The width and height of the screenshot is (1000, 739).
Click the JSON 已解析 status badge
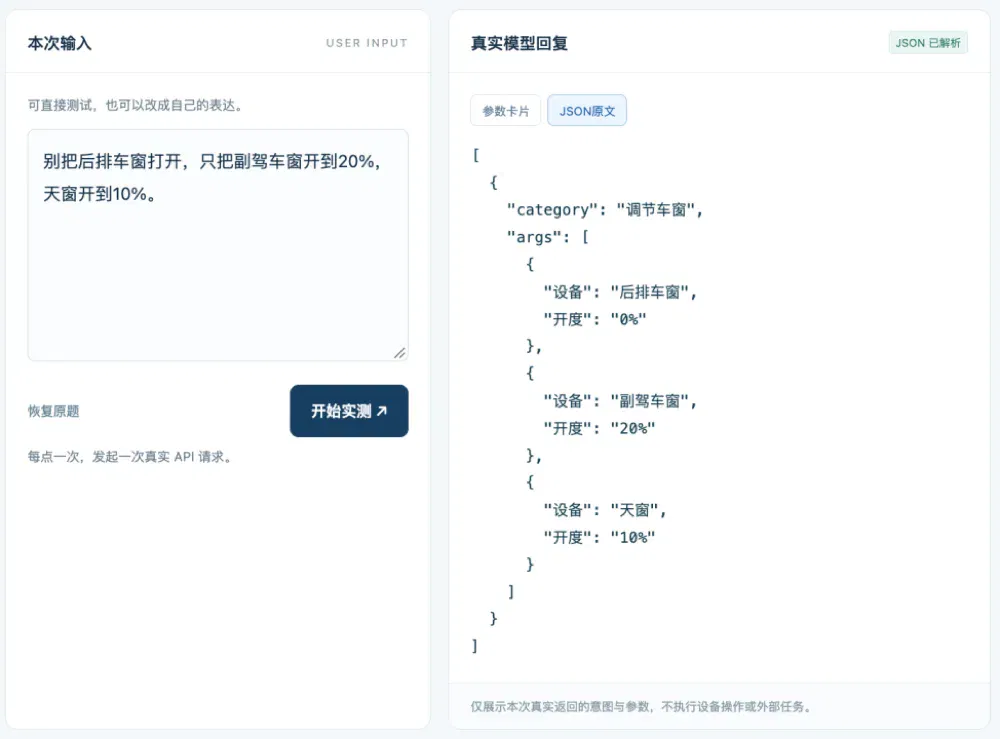pos(928,43)
